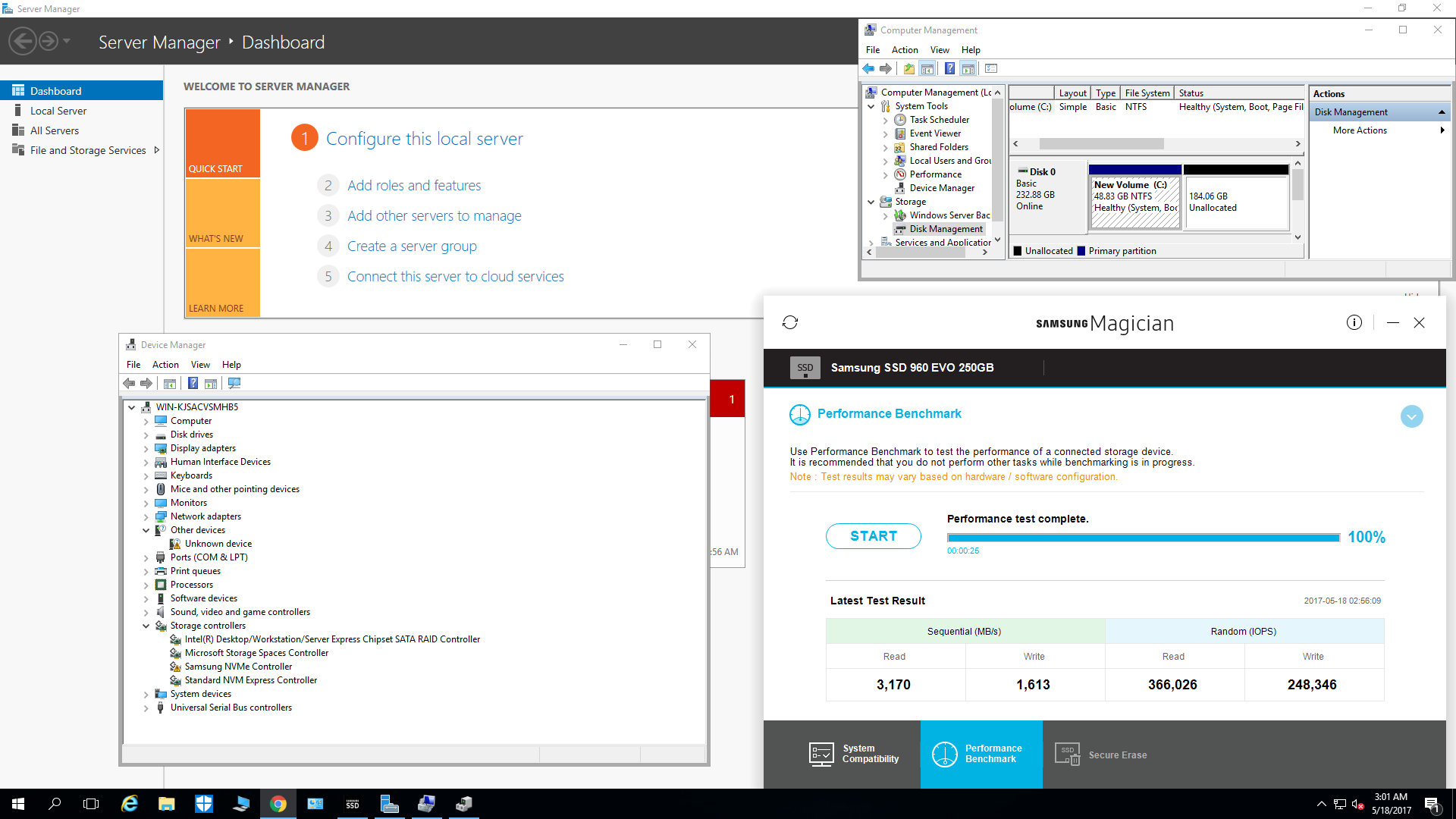Screen dimensions: 1456x819
Task: Click Computer Management up-folder toolbar icon
Action: 908,69
